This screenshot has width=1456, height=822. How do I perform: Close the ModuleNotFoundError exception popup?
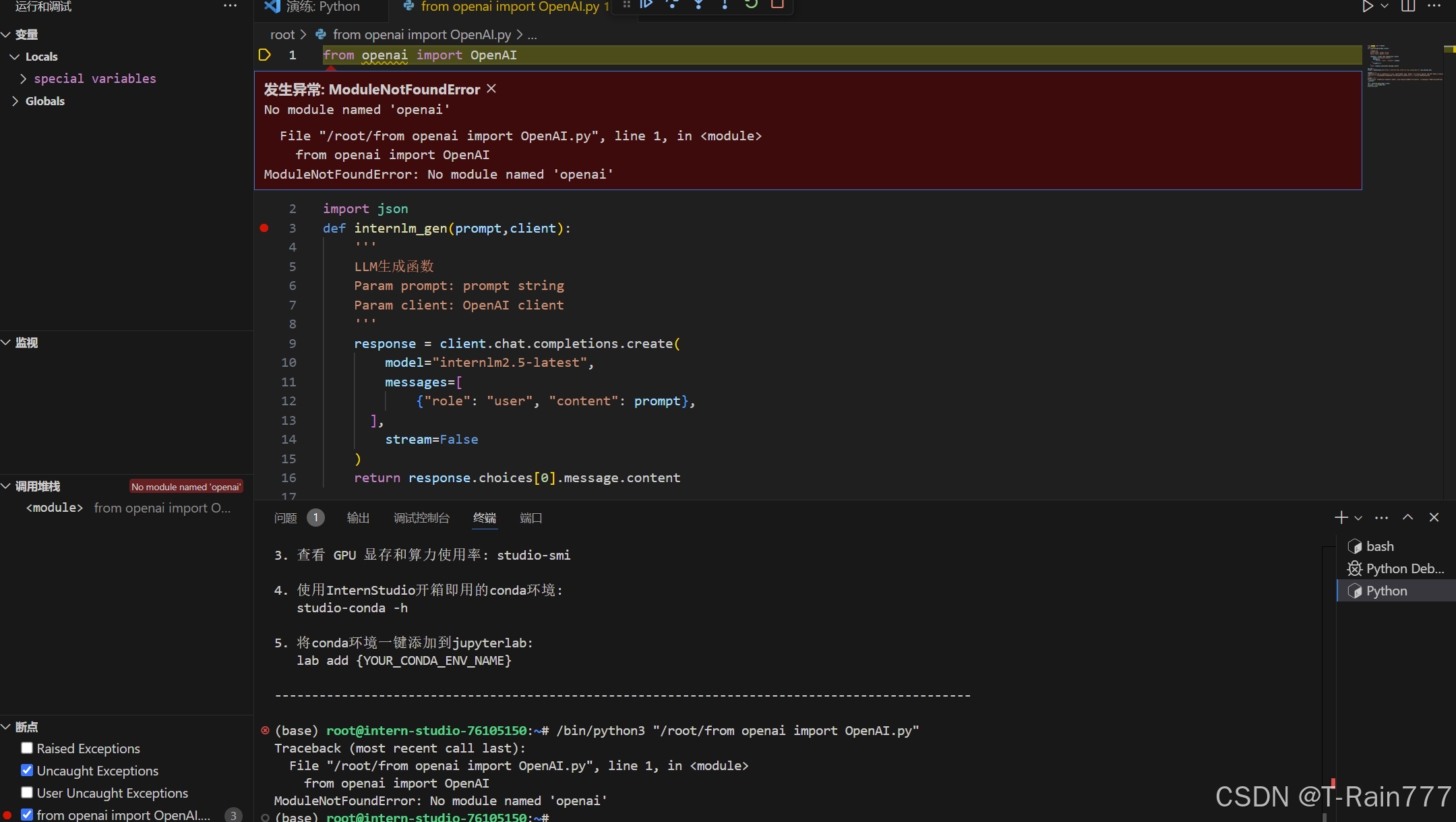pos(491,88)
